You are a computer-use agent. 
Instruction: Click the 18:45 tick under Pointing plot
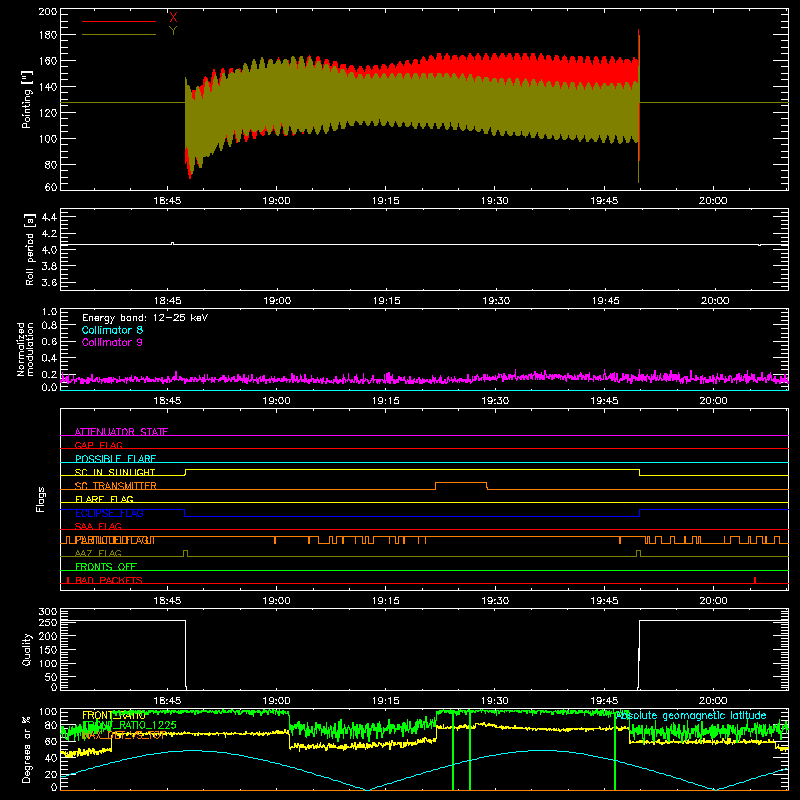click(167, 201)
